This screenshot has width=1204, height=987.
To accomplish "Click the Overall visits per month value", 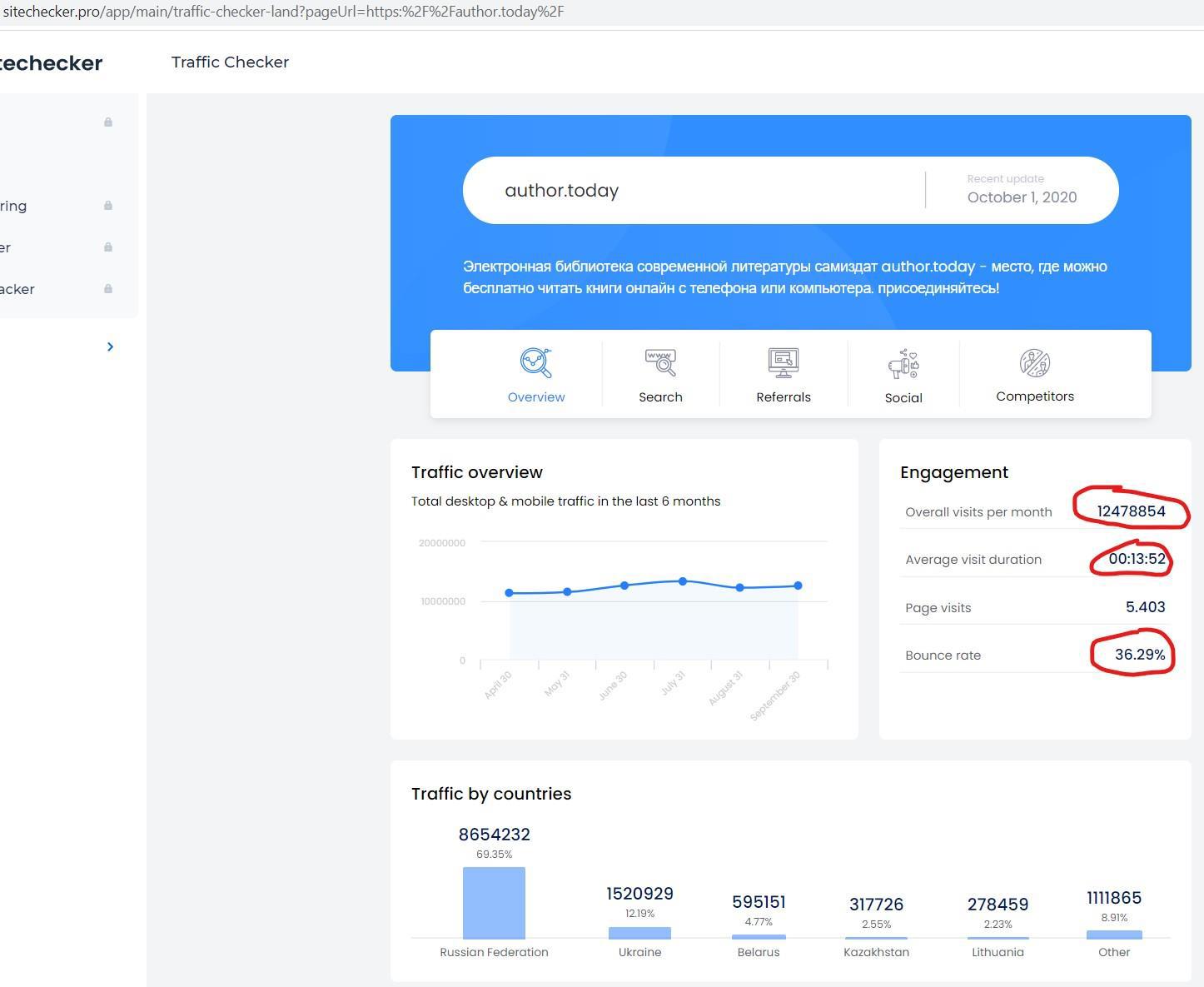I will [1131, 511].
